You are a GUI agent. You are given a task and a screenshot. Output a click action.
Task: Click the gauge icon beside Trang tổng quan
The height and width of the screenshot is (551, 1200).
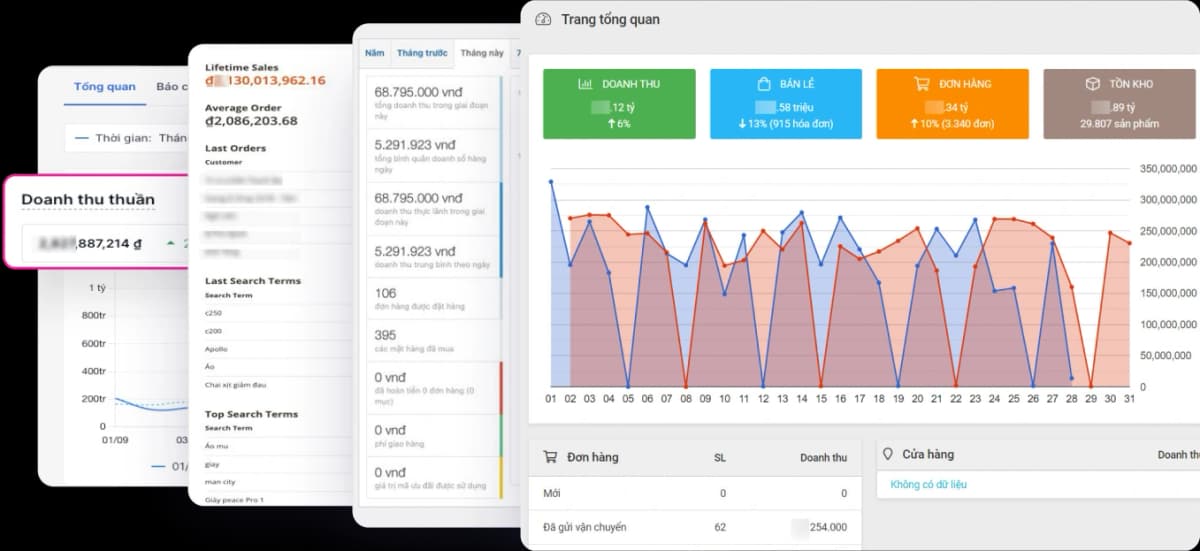[x=543, y=20]
